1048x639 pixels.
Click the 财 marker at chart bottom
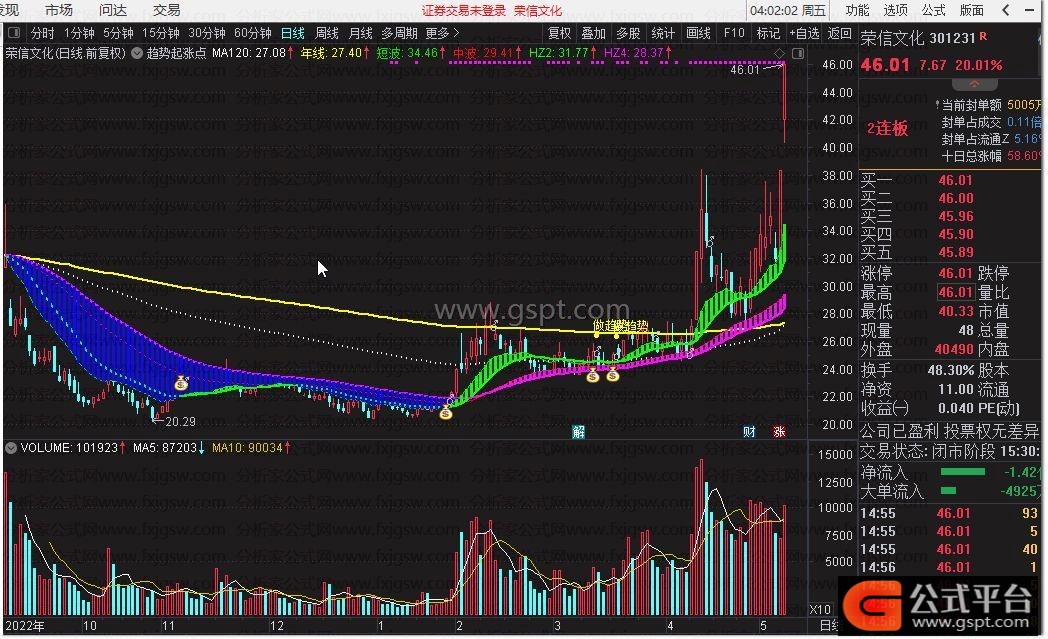pos(749,432)
